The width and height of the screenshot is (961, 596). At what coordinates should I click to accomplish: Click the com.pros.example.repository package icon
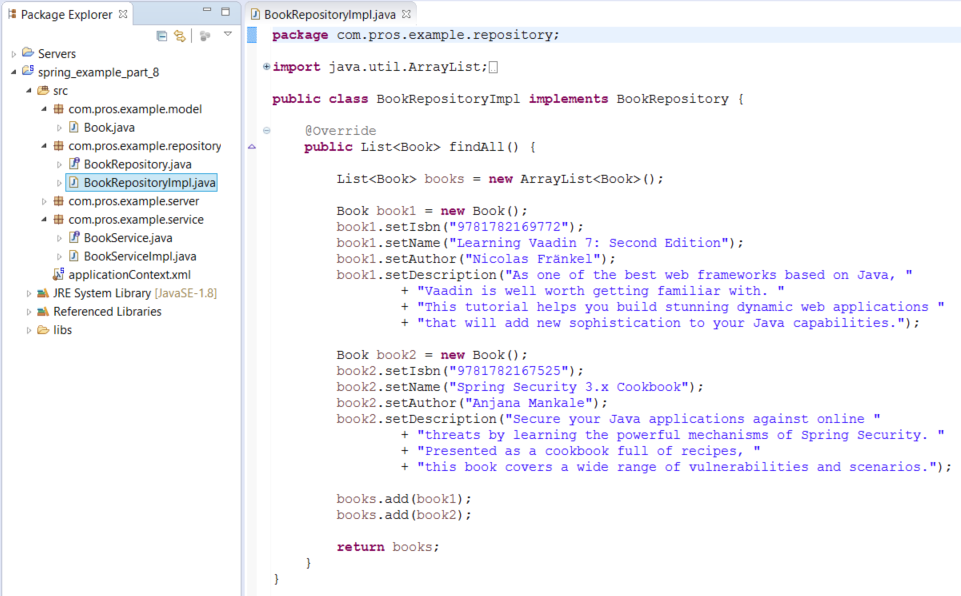coord(58,145)
